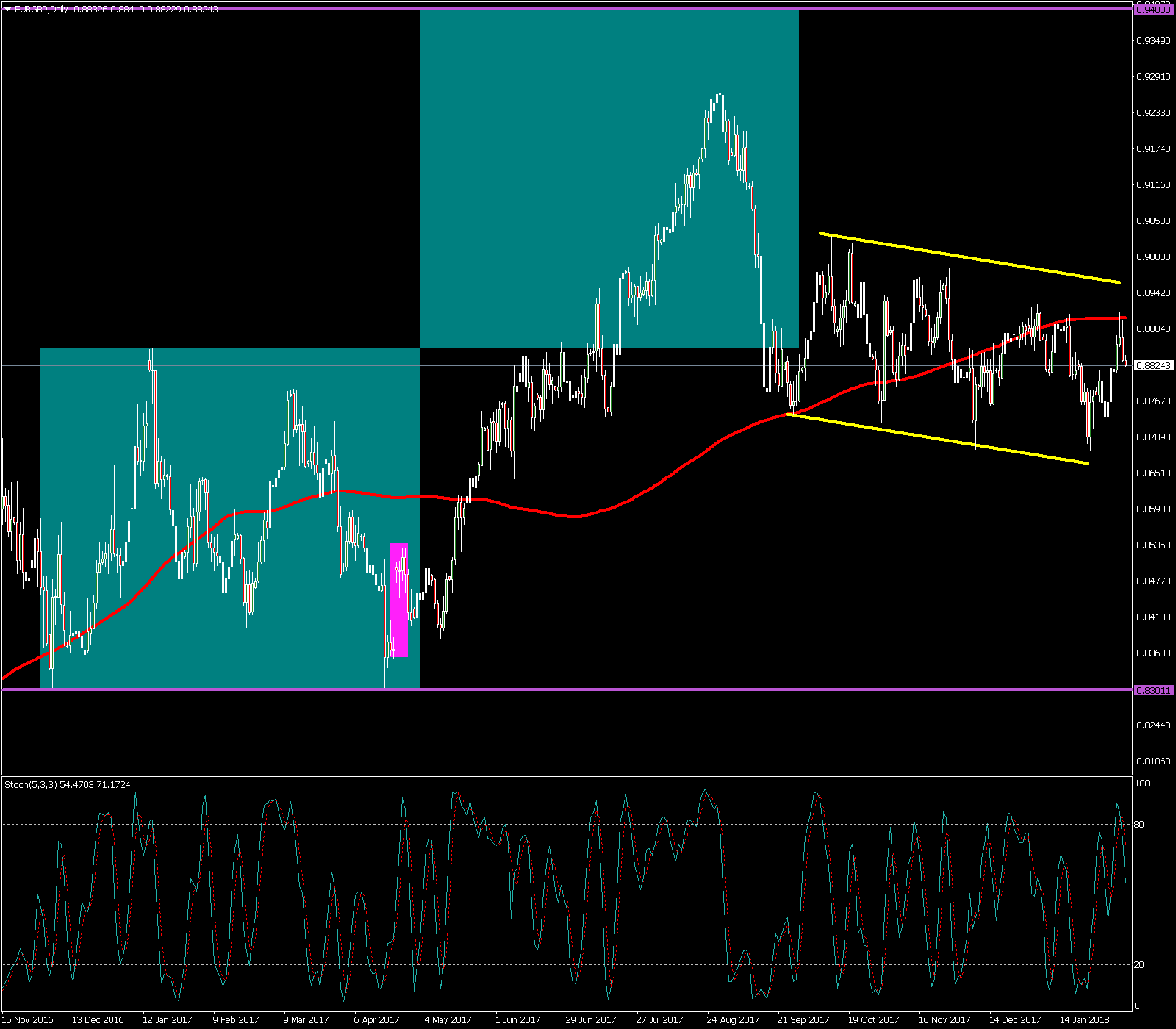Screen dimensions: 1176x1029
Task: Click the 4 May 2017 date label
Action: (x=448, y=1019)
